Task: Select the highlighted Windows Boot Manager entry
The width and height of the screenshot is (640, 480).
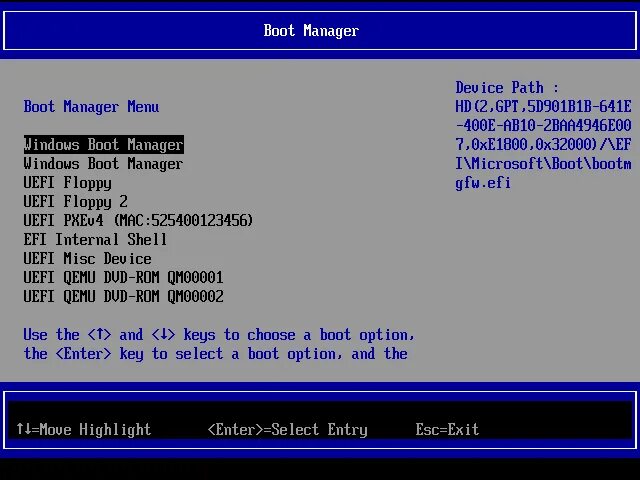Action: tap(104, 145)
